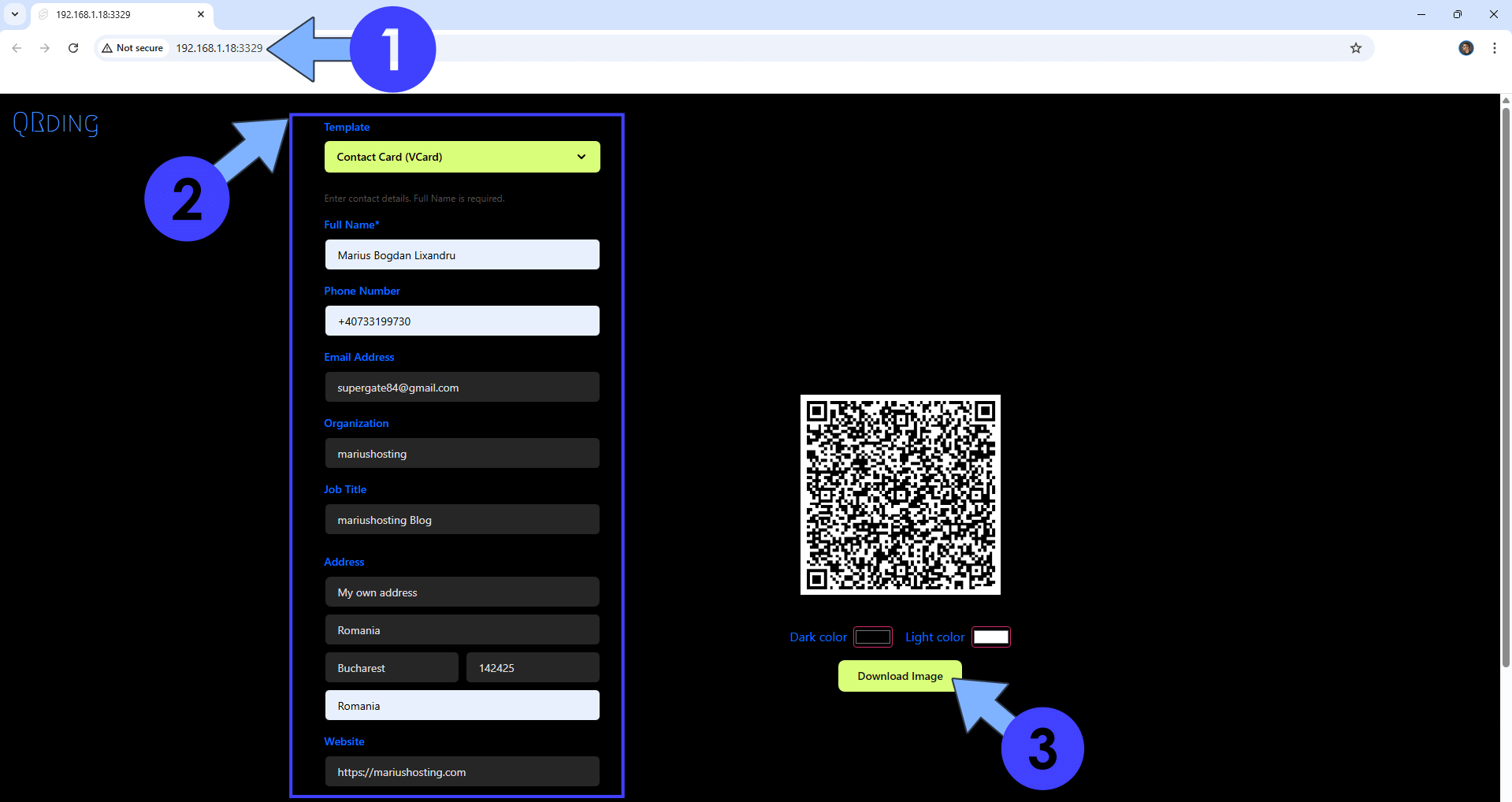
Task: Click the Full Name input field
Action: (462, 254)
